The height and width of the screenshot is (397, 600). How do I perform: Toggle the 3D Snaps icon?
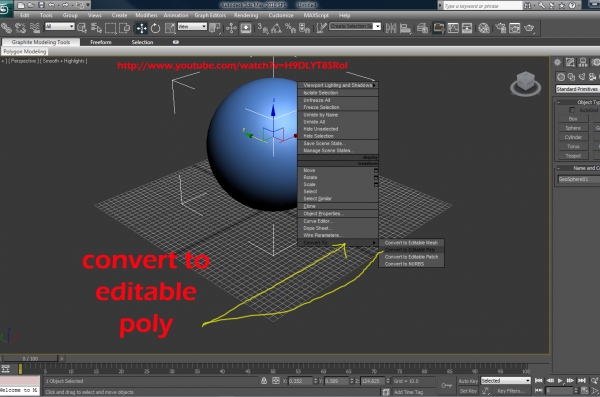click(x=262, y=28)
